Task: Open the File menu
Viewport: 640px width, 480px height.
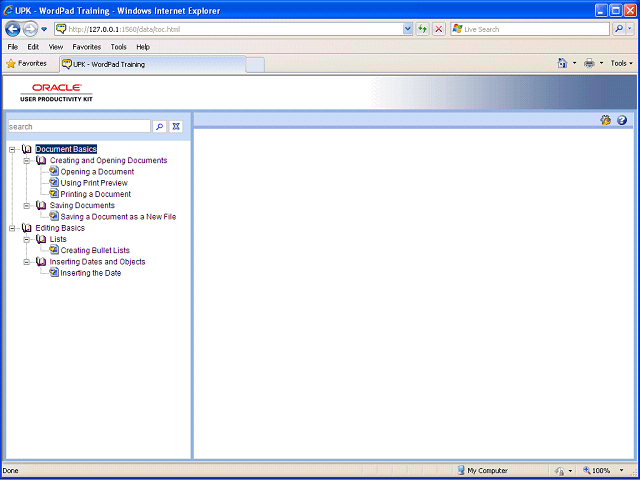Action: [13, 47]
